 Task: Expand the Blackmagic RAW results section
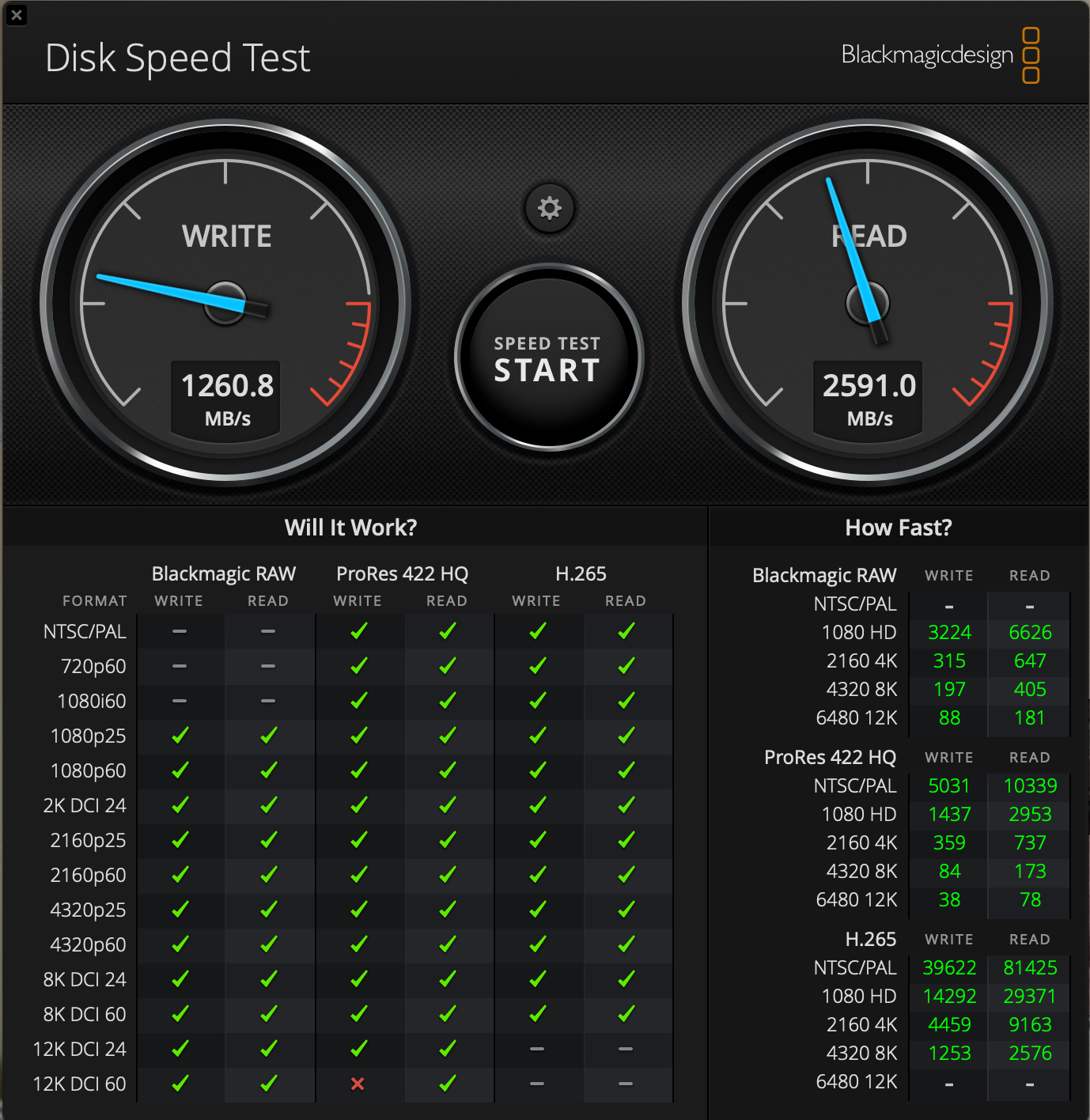coord(825,575)
